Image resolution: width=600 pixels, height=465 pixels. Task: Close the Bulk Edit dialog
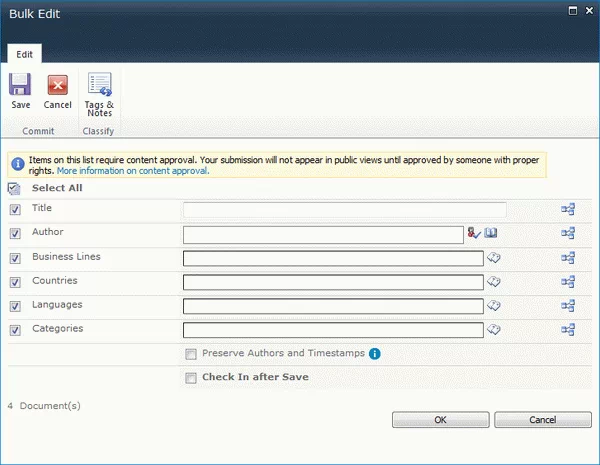tap(589, 11)
